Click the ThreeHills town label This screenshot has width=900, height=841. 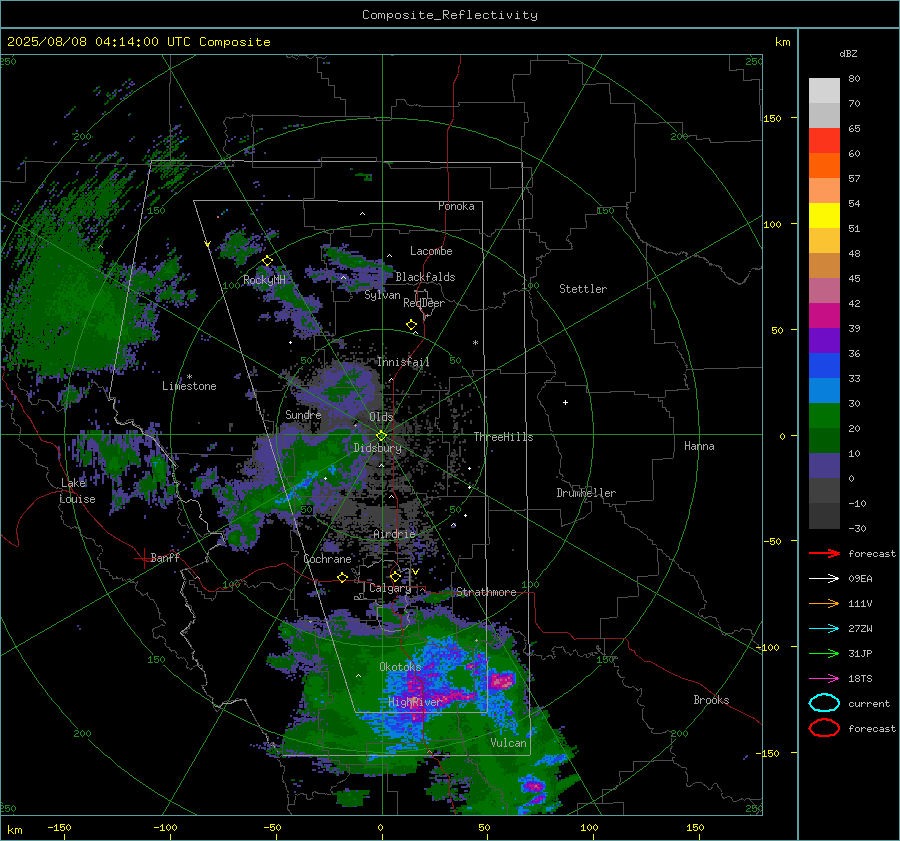[503, 437]
